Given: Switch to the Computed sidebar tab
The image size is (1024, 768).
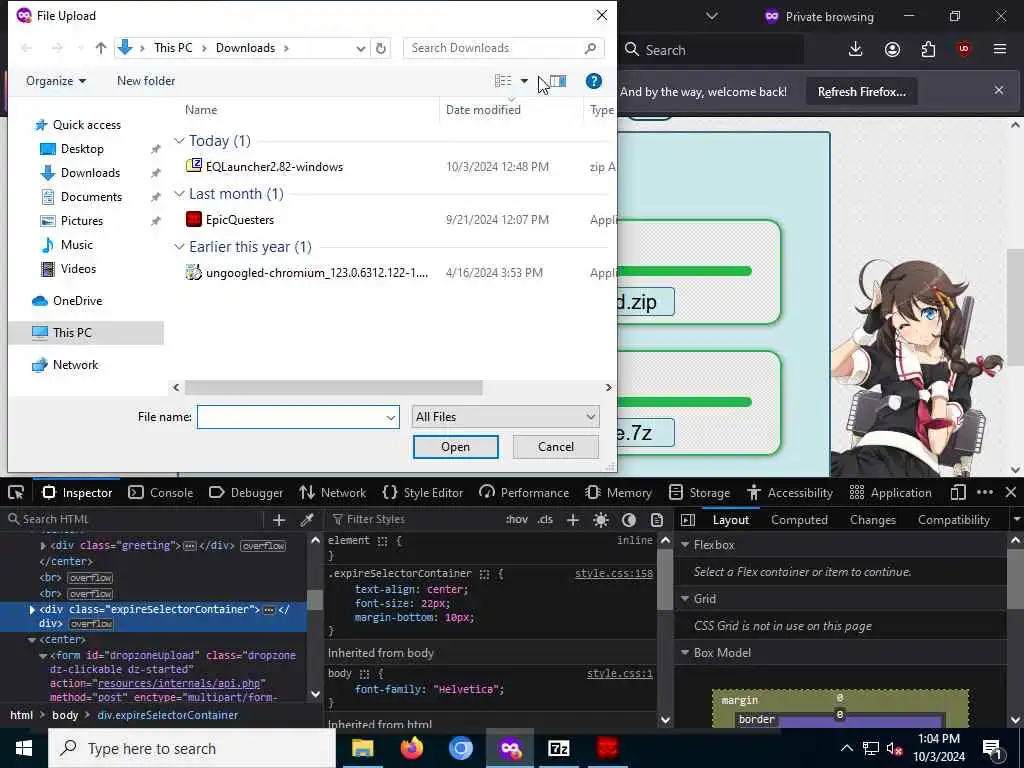Looking at the screenshot, I should click(x=799, y=520).
